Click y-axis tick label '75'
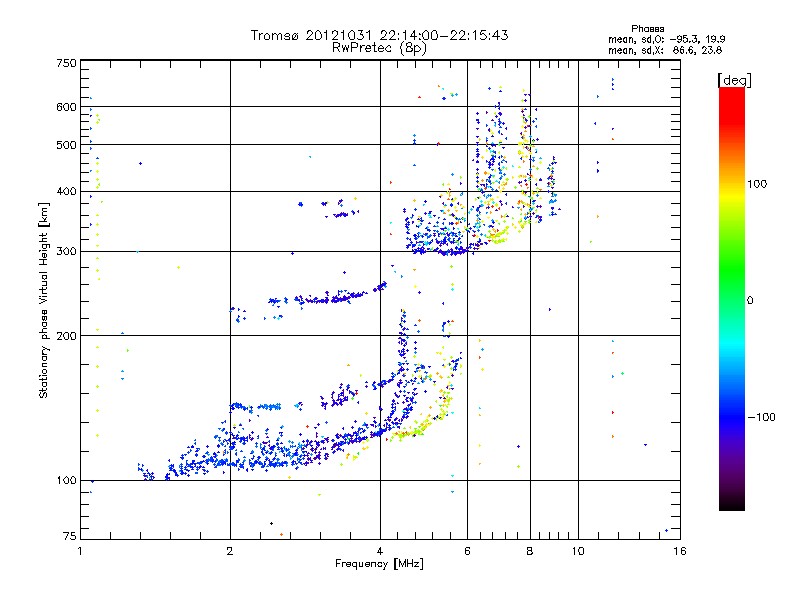The width and height of the screenshot is (800, 600). click(70, 536)
